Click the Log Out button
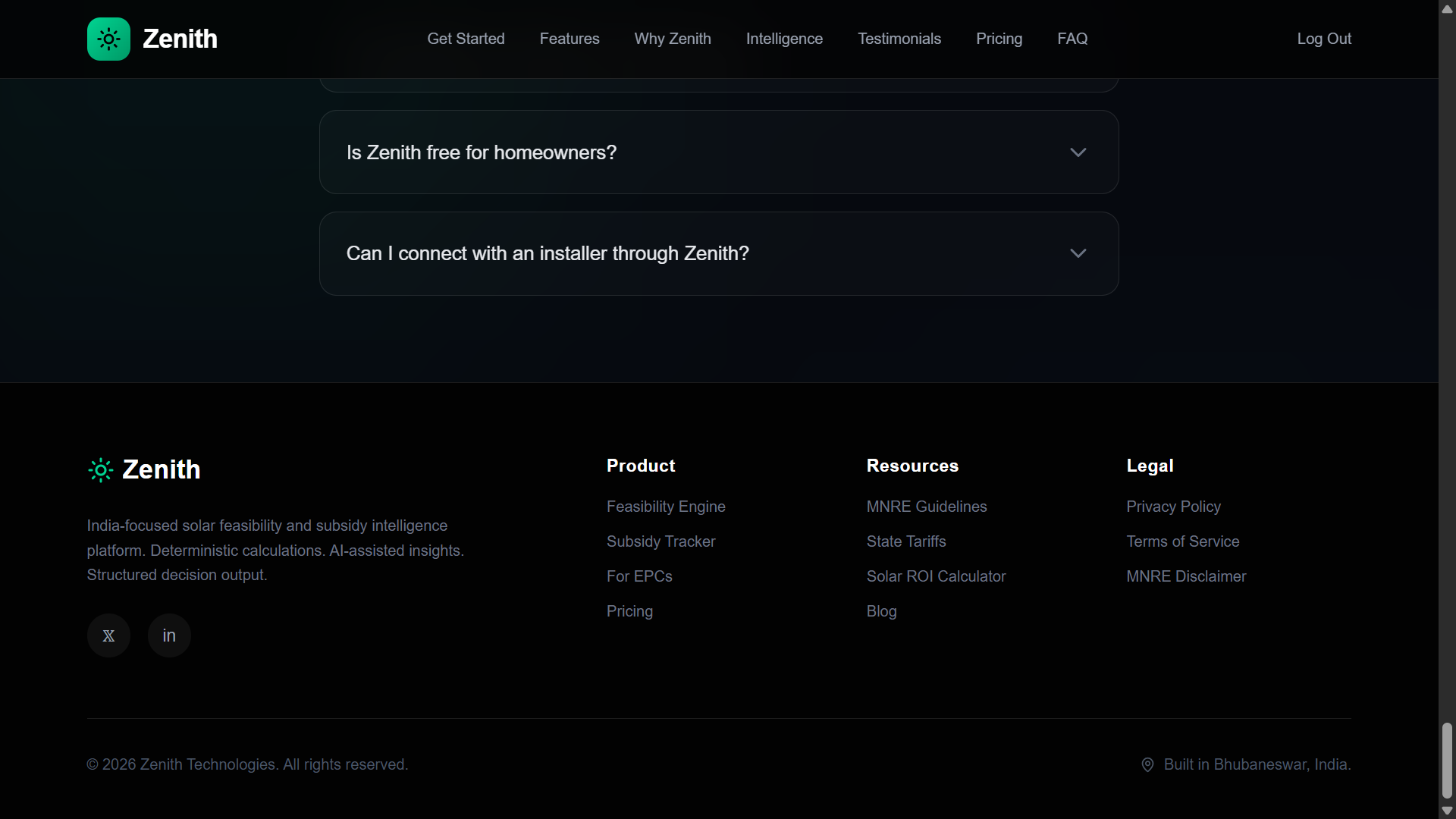 [1323, 39]
